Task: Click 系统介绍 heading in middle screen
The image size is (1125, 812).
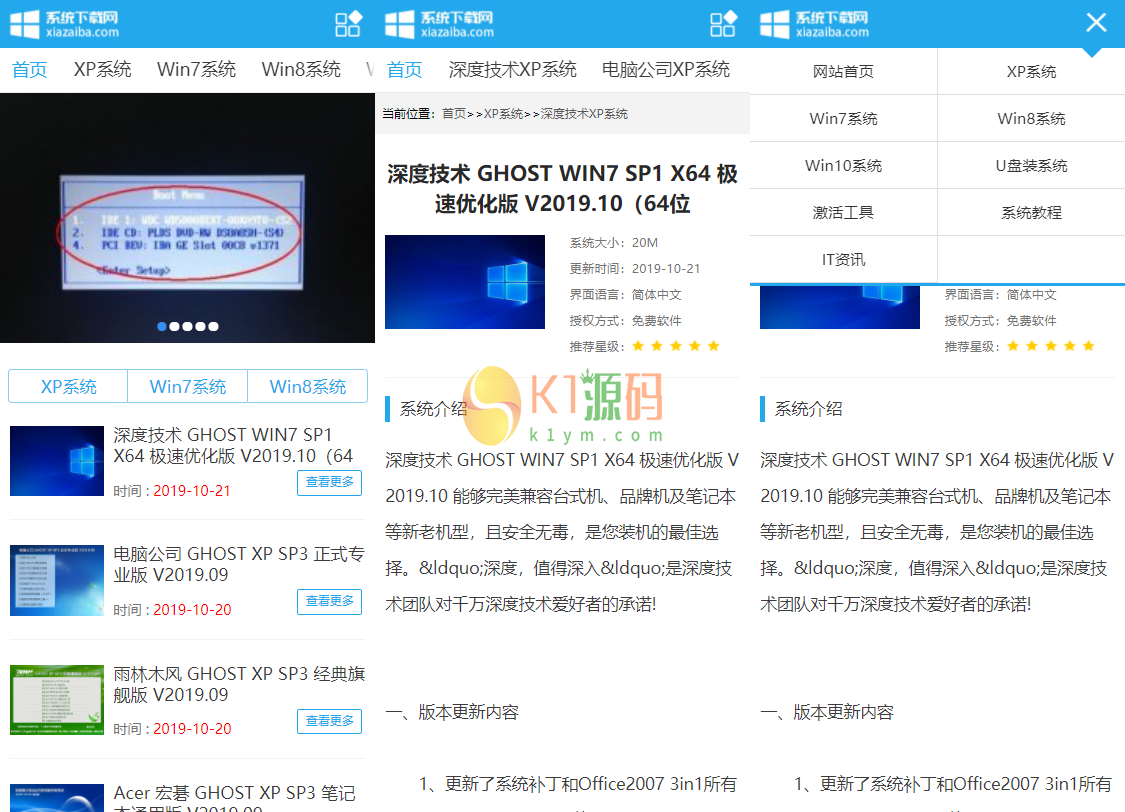Action: [433, 409]
